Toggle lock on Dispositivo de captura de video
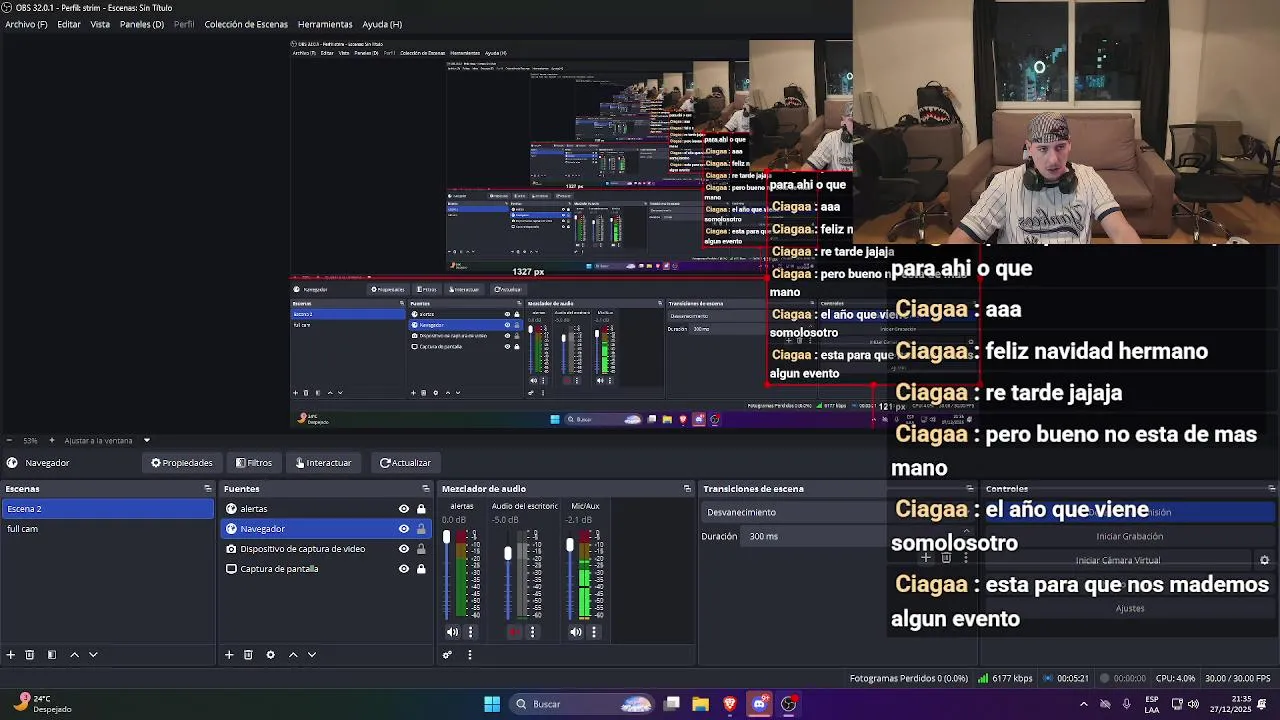The image size is (1280, 720). click(421, 549)
